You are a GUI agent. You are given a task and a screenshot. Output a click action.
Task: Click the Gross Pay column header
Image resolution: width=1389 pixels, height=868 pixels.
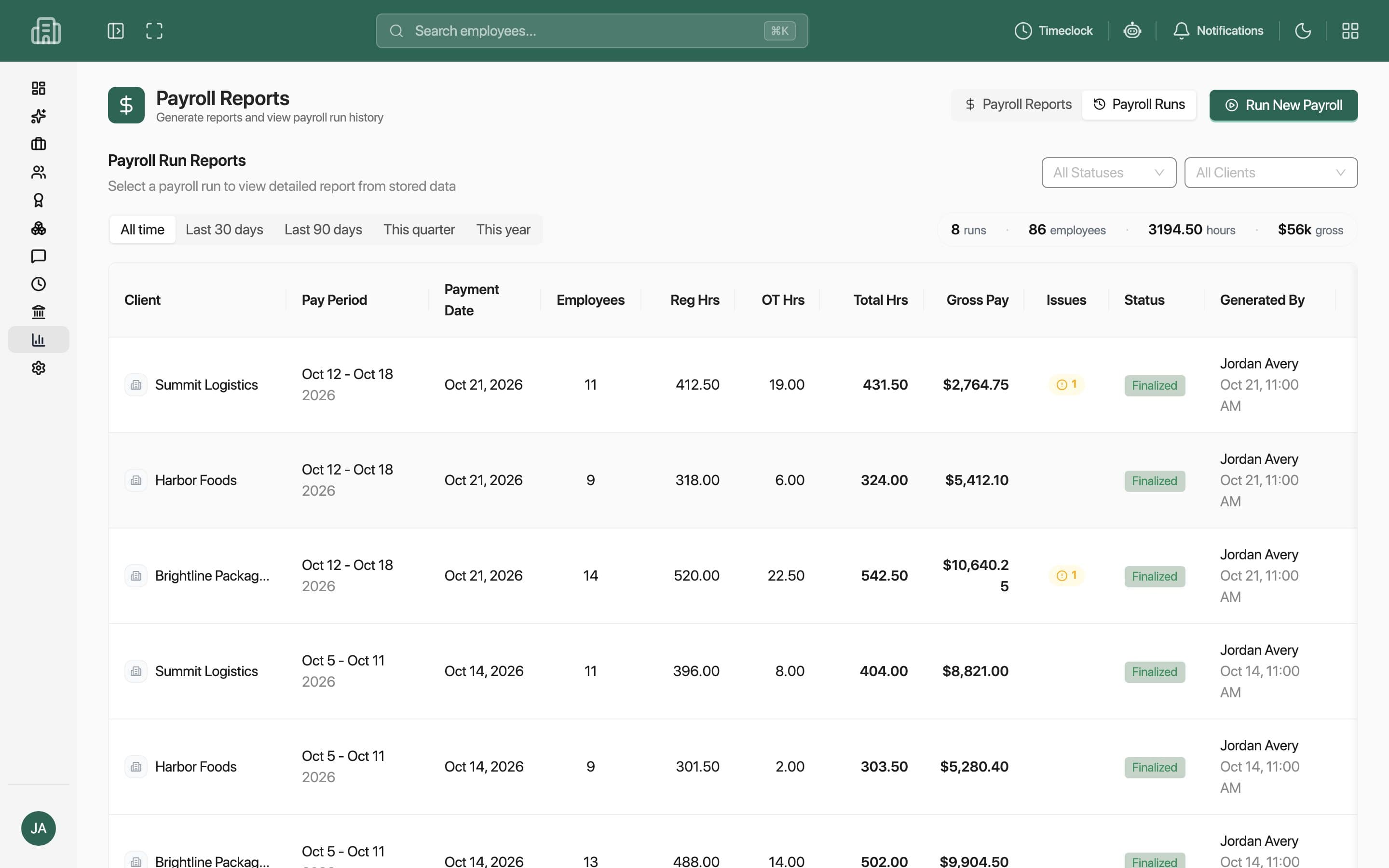(977, 300)
